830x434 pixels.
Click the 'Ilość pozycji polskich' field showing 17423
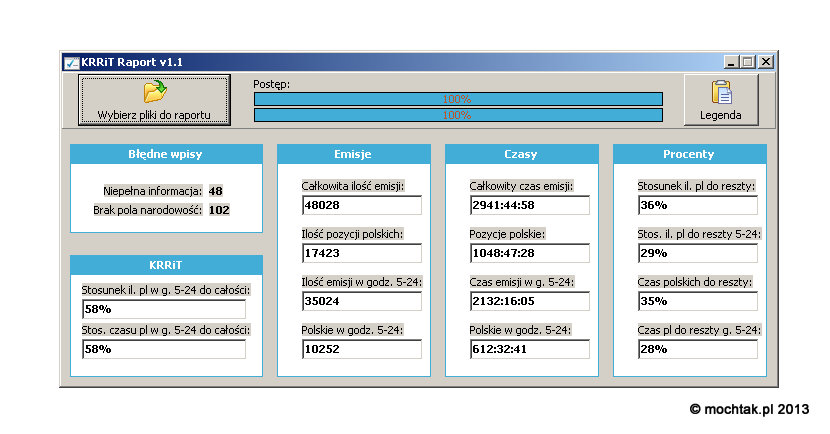(362, 253)
